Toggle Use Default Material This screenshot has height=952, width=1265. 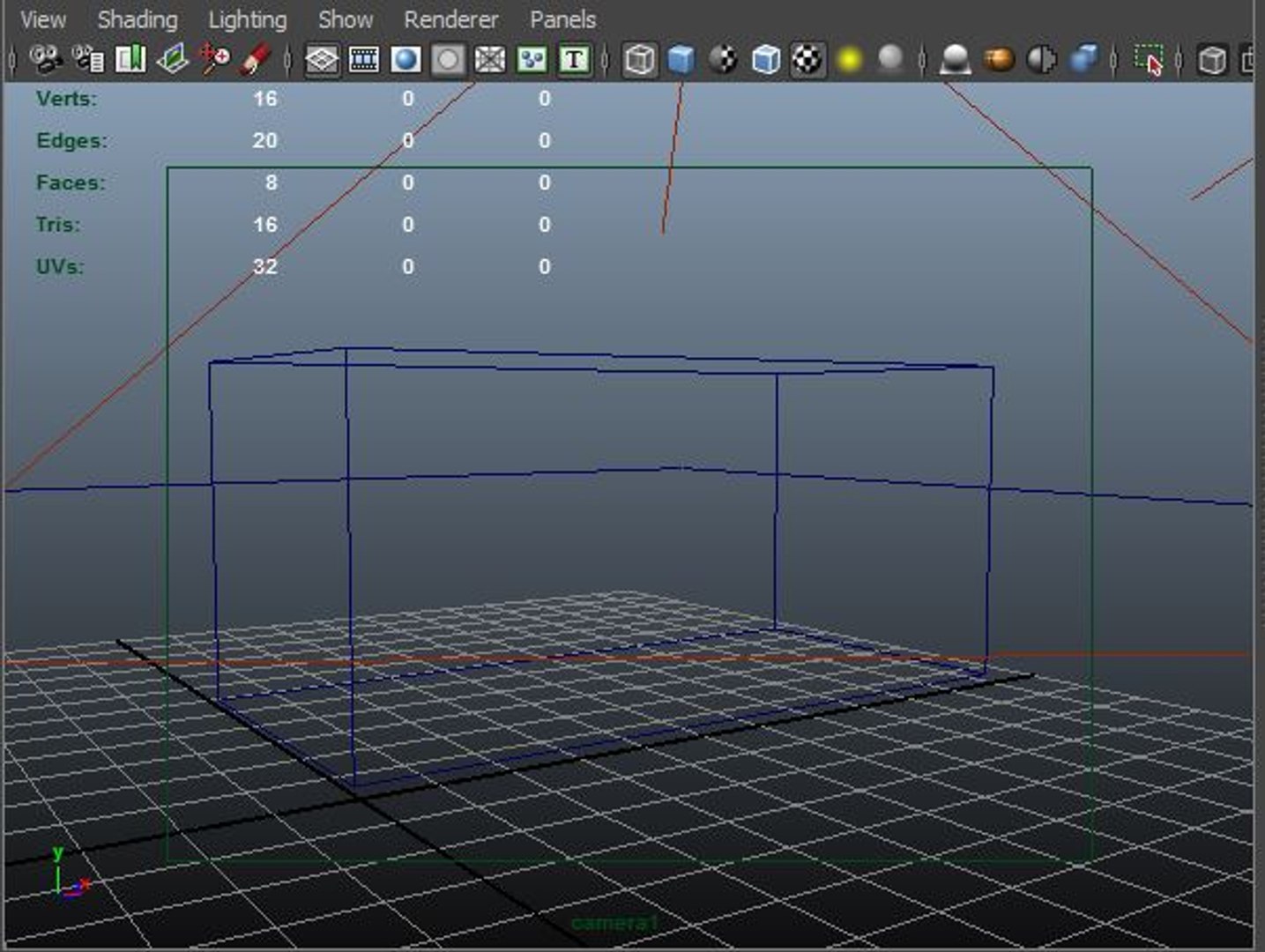tap(724, 60)
